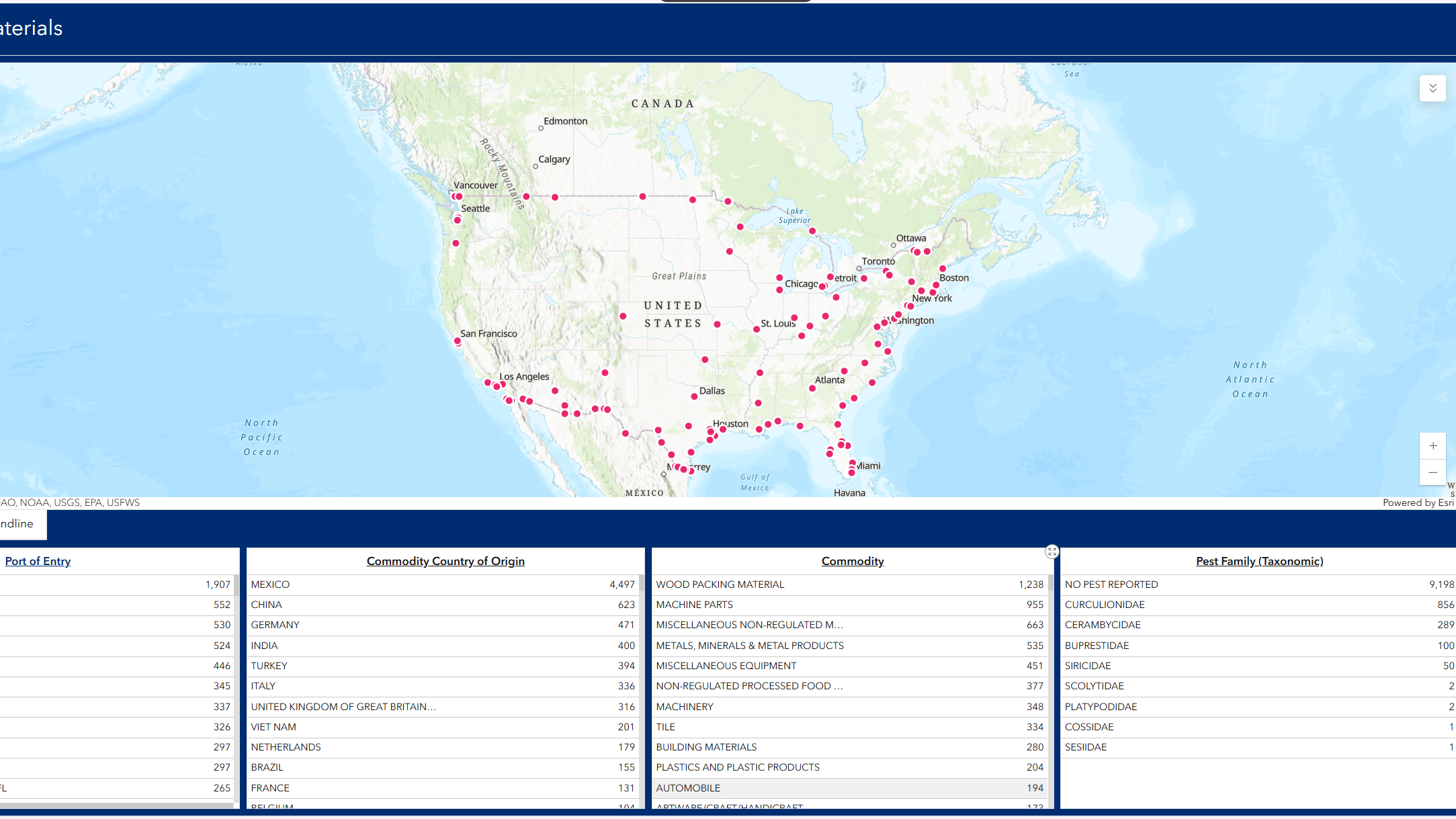Click the map zoom in plus button
The image size is (1456, 819).
pyautogui.click(x=1432, y=446)
